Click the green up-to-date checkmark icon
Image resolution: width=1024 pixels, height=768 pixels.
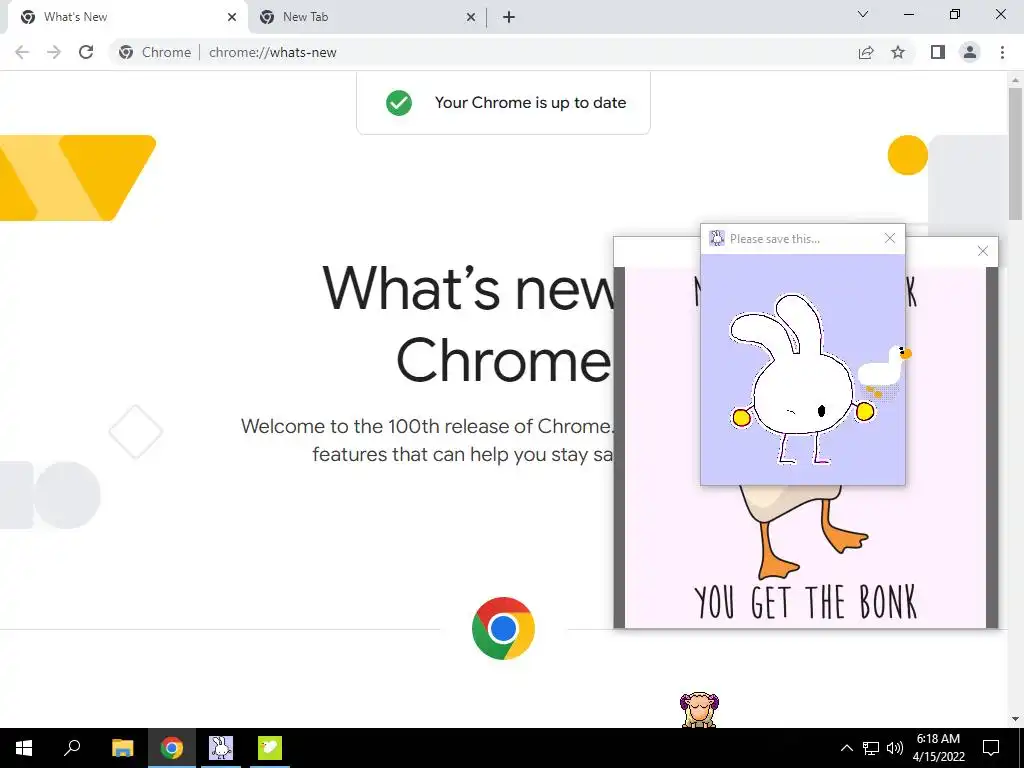pyautogui.click(x=399, y=103)
